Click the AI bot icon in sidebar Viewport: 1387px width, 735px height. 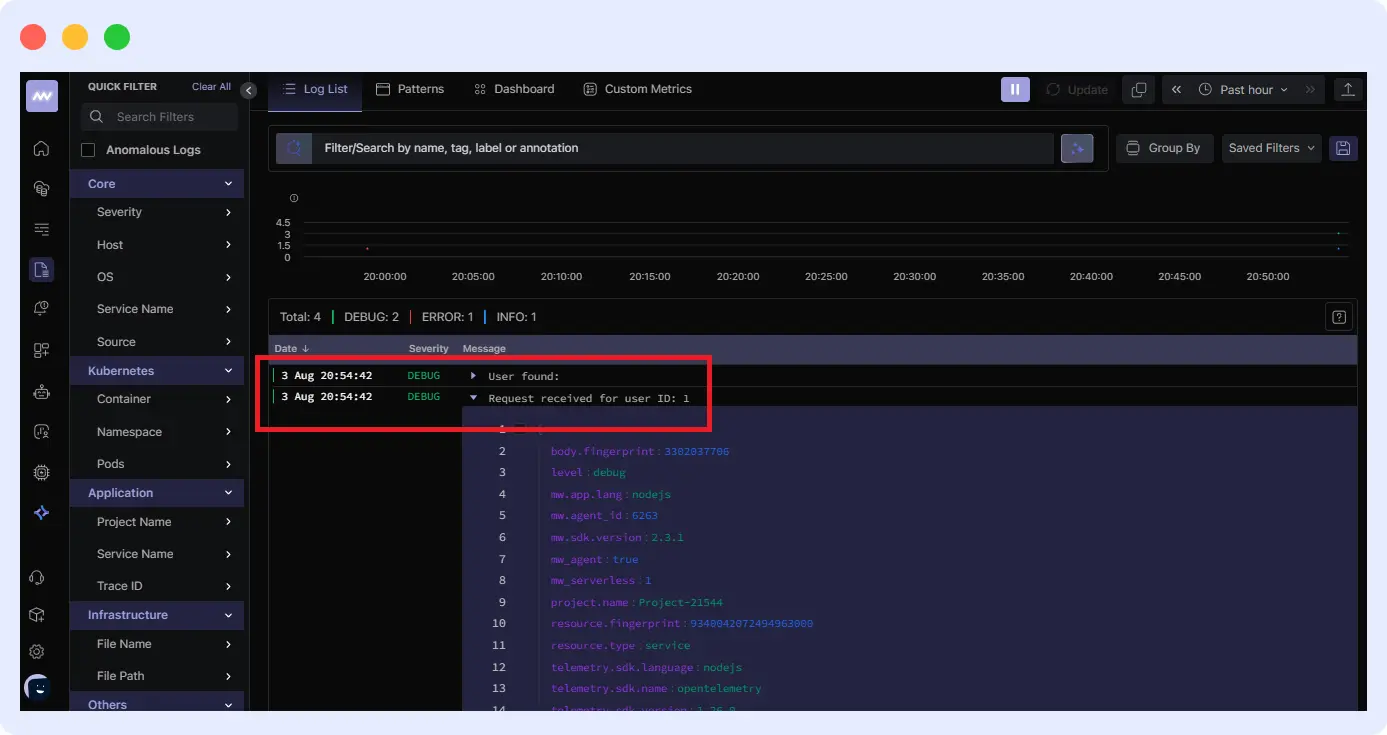41,390
